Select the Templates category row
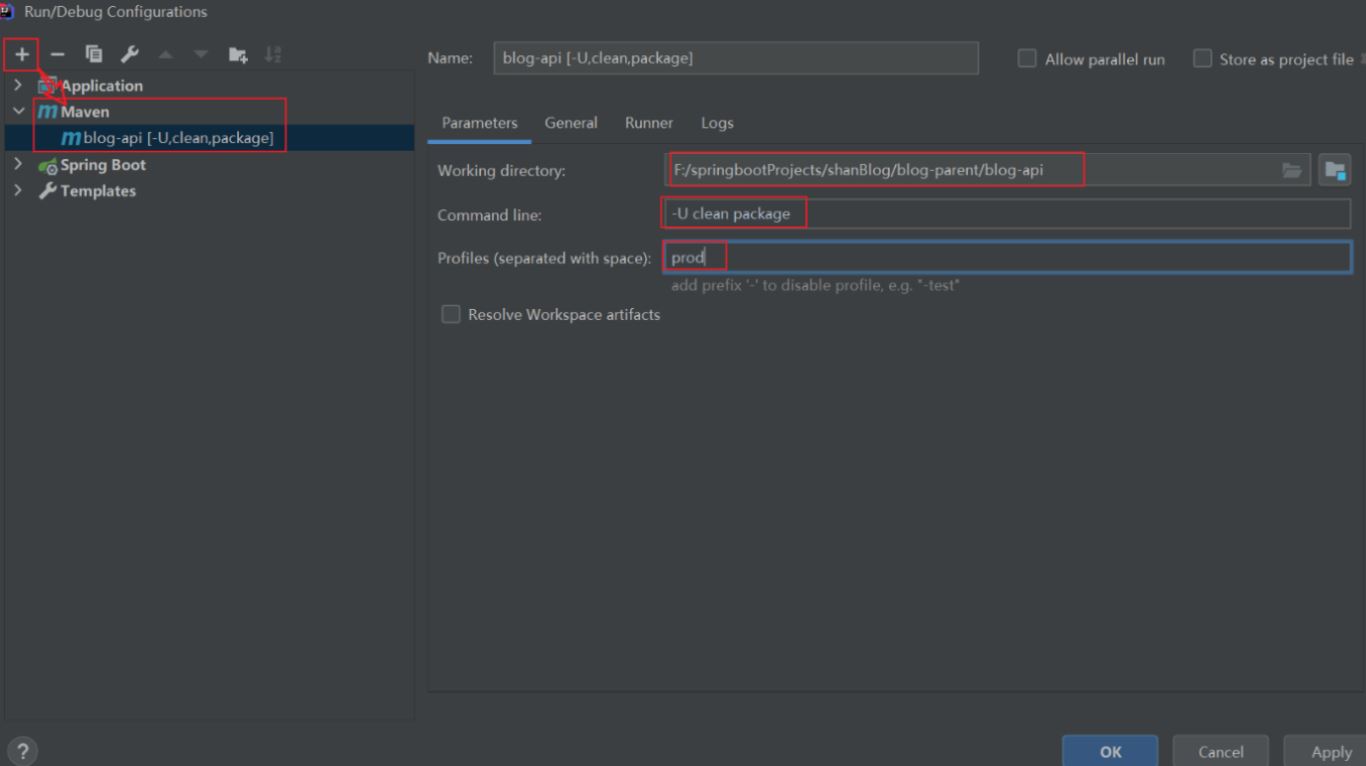The height and width of the screenshot is (766, 1366). (x=209, y=191)
